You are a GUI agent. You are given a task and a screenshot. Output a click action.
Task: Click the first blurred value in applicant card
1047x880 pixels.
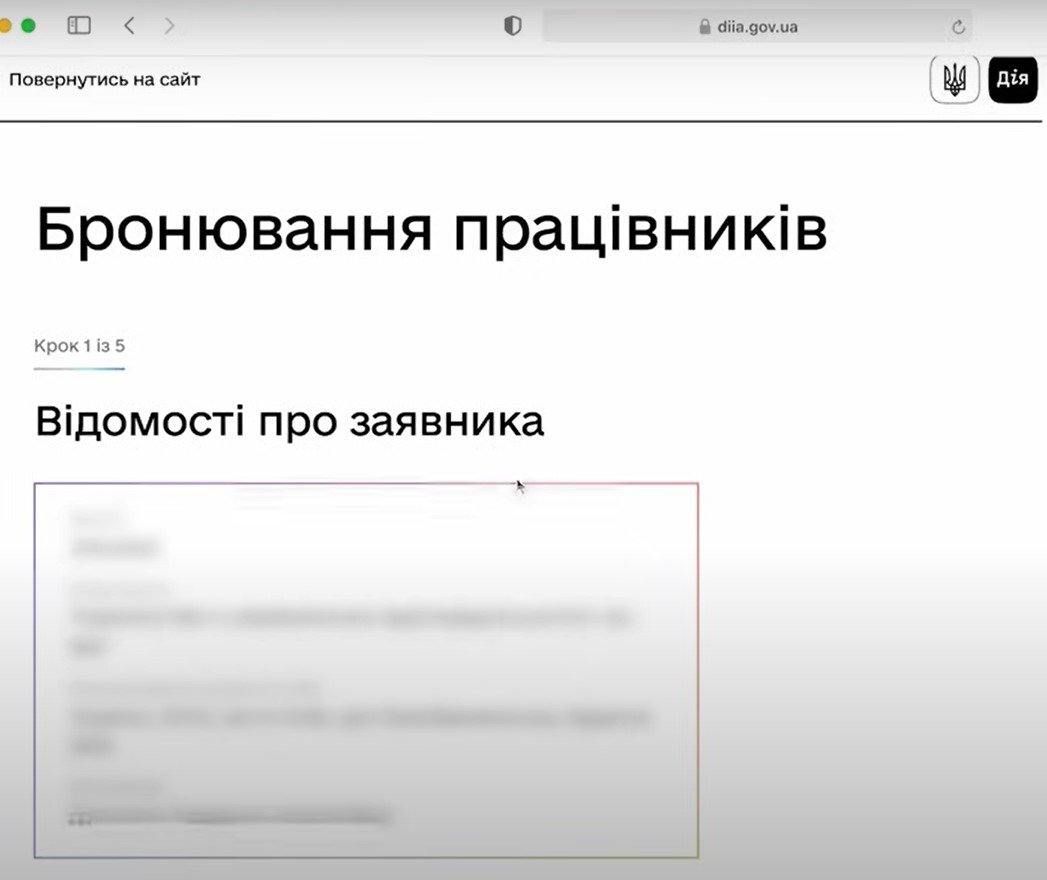(x=116, y=547)
